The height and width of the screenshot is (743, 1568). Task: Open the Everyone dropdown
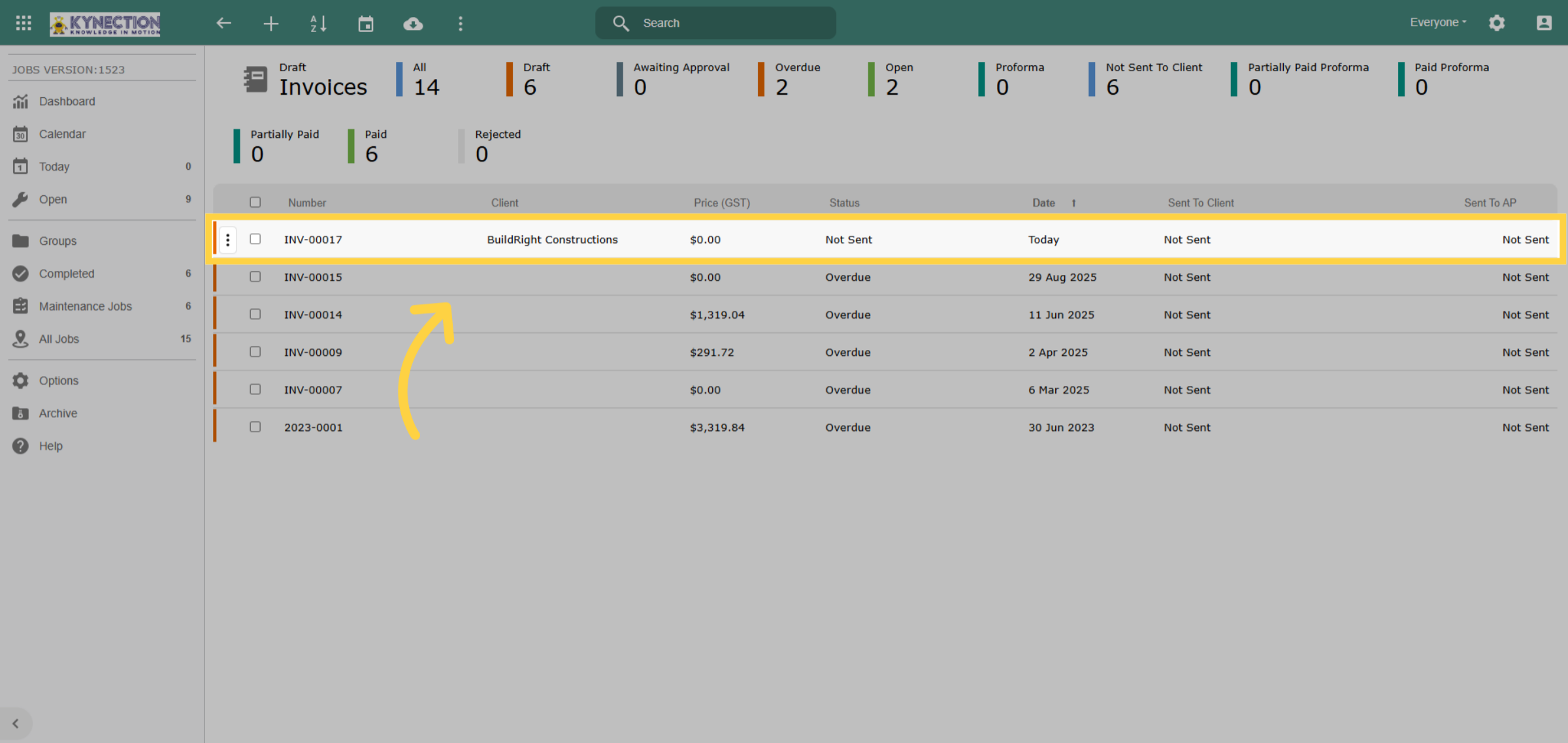click(1438, 22)
